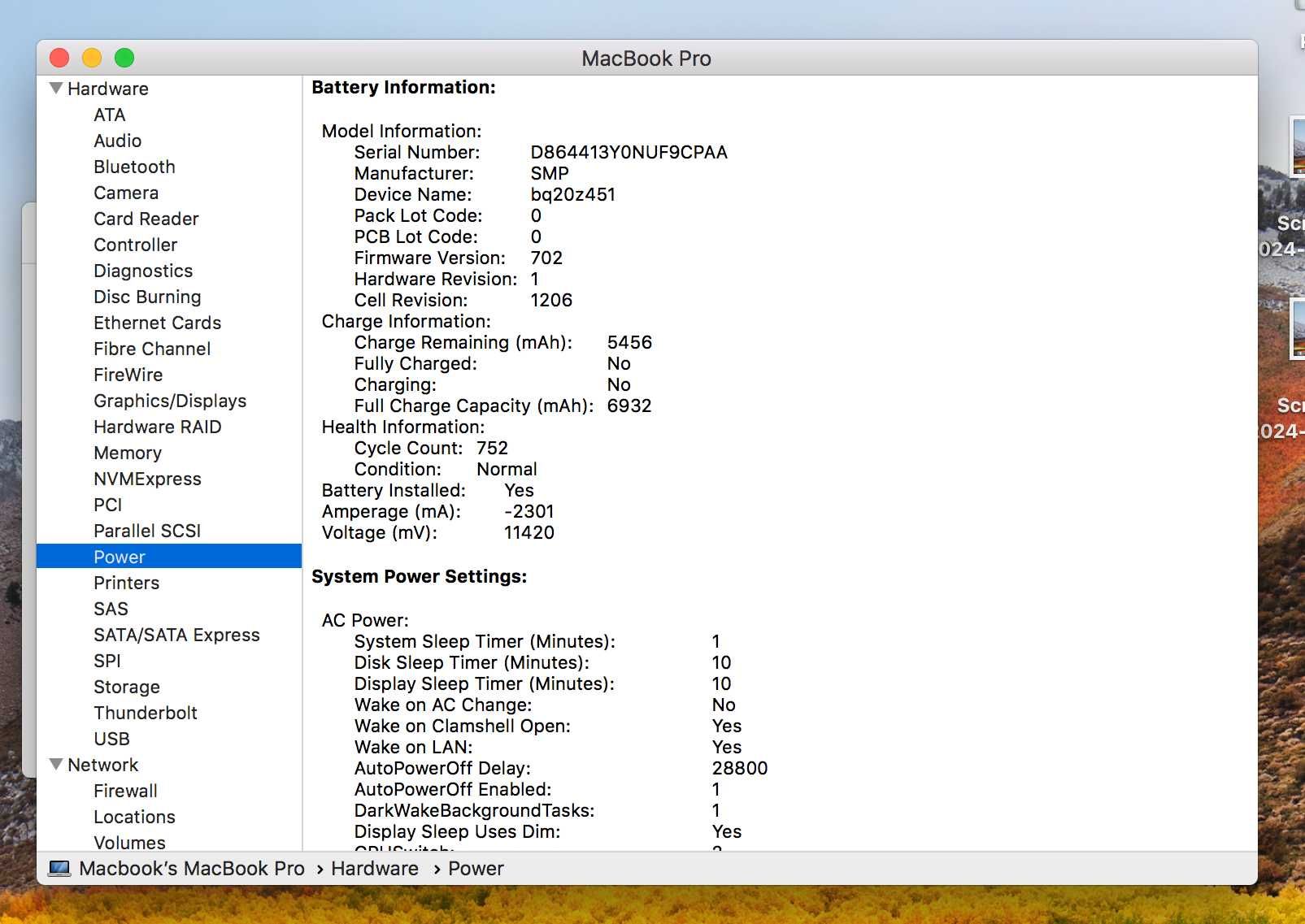Click the Health Information label
Screen dimensions: 1305x924
click(x=402, y=427)
